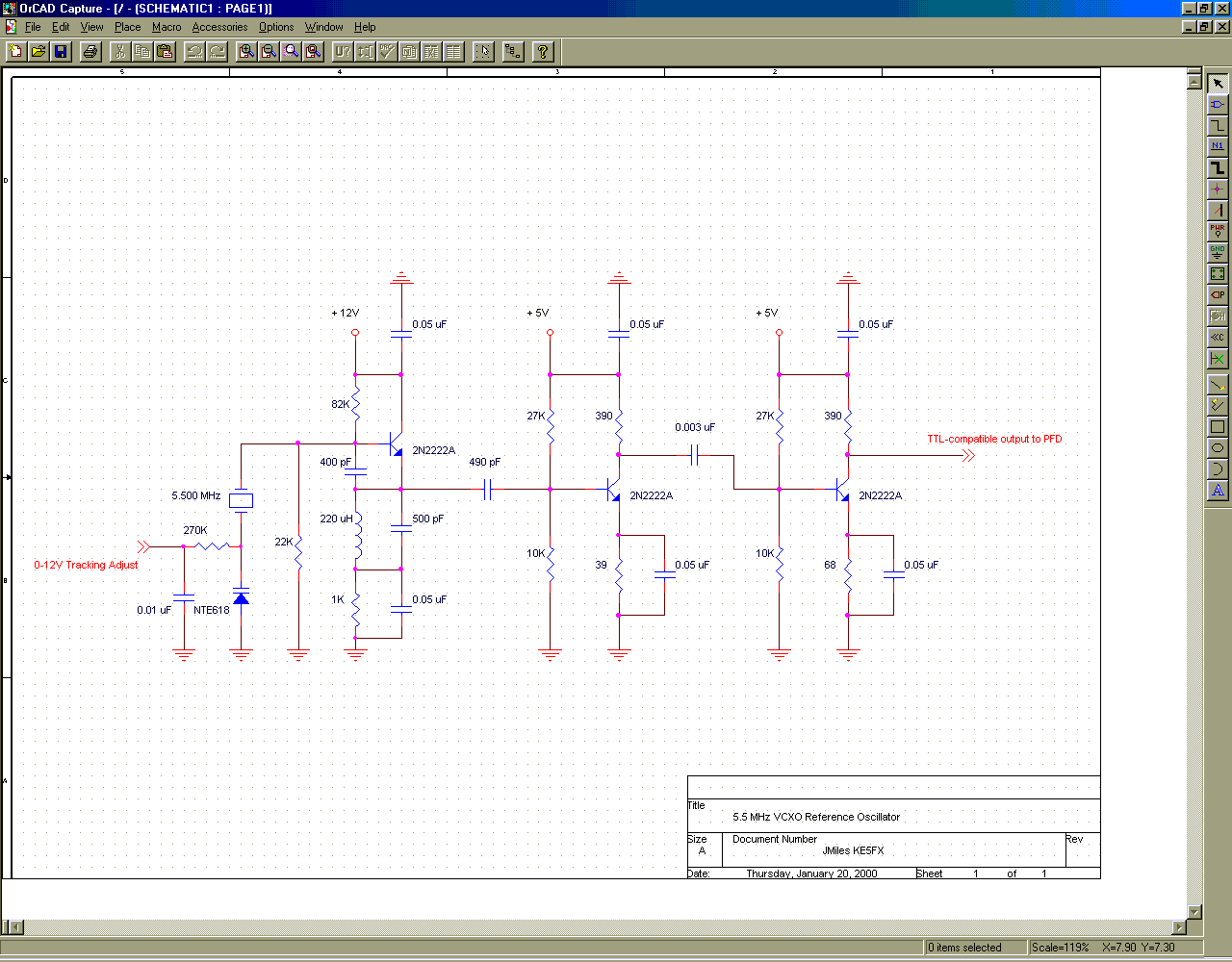Select the Net Alias N1 tool
The height and width of the screenshot is (962, 1232).
coord(1218,147)
